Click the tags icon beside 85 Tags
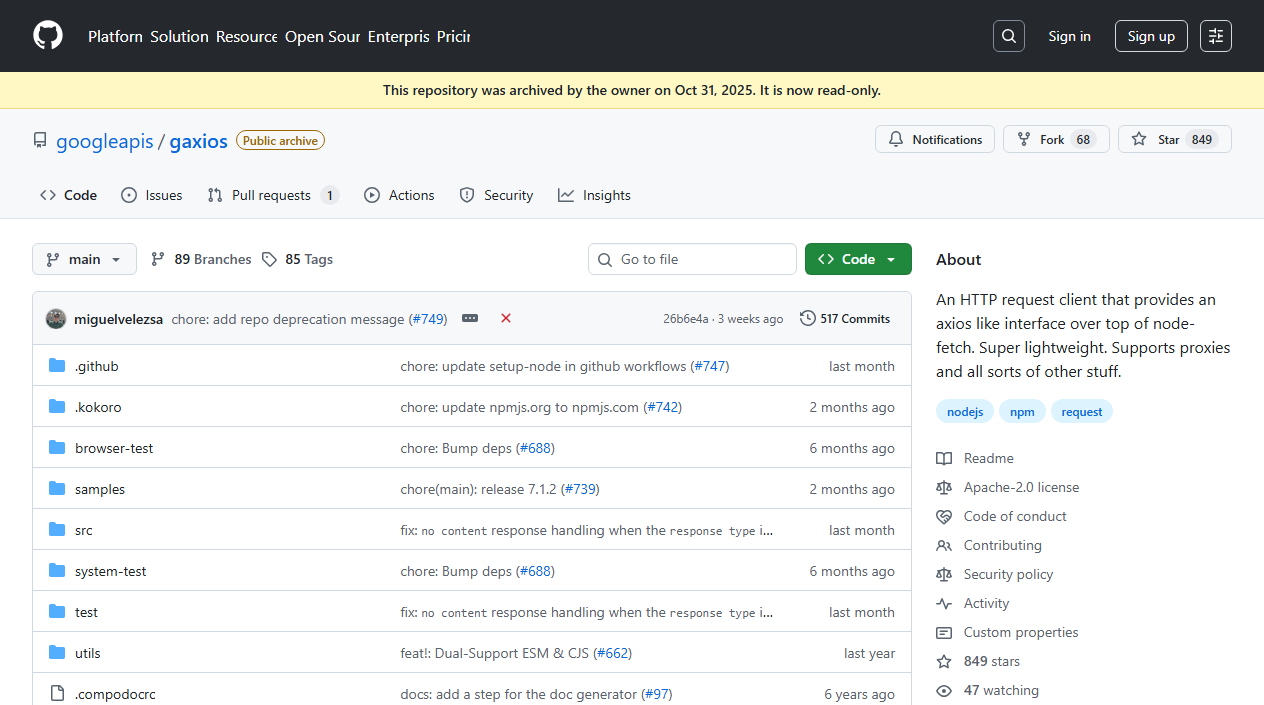Viewport: 1264px width, 705px height. point(269,259)
